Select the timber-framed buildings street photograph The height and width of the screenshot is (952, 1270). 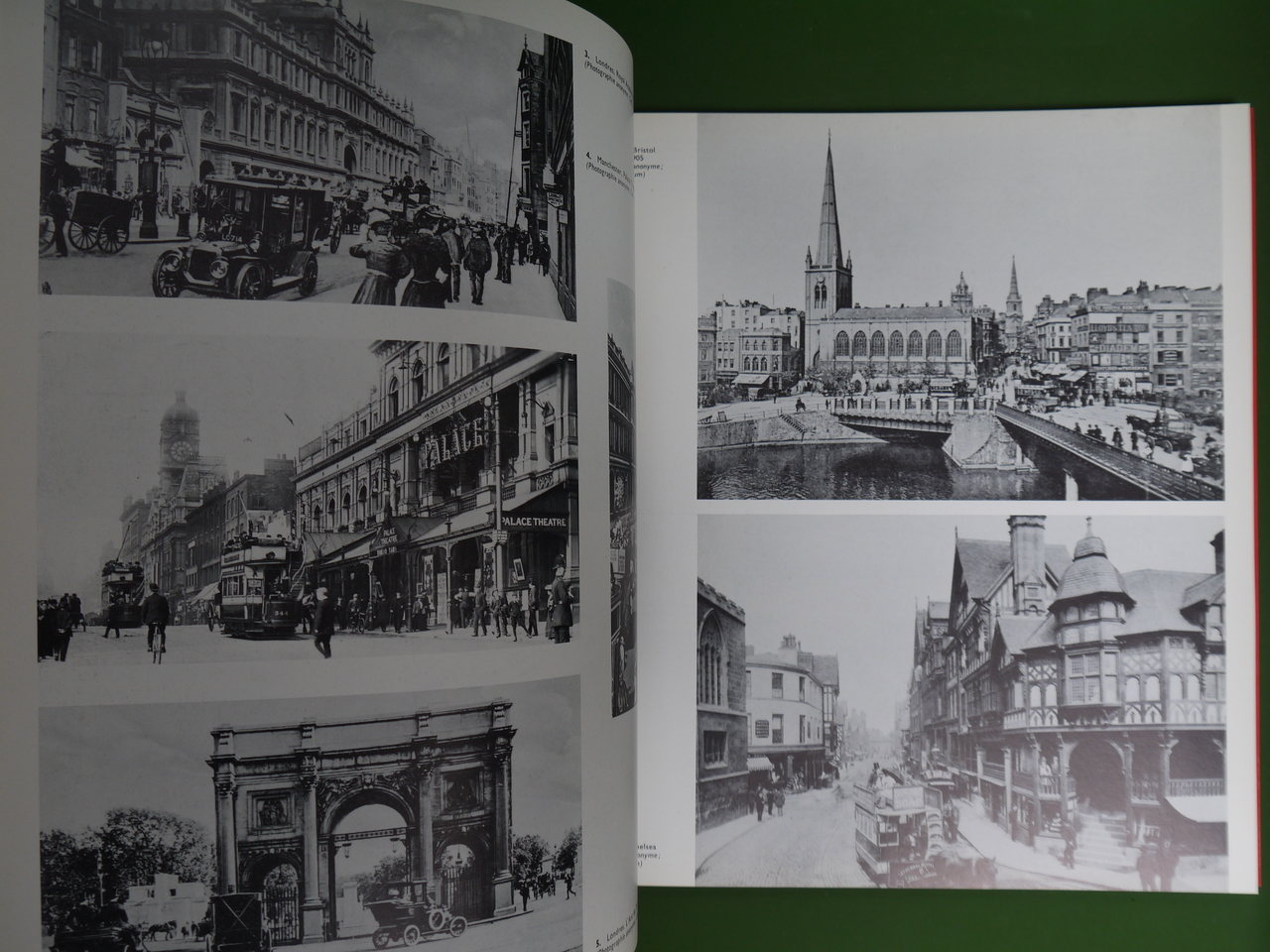tap(958, 699)
